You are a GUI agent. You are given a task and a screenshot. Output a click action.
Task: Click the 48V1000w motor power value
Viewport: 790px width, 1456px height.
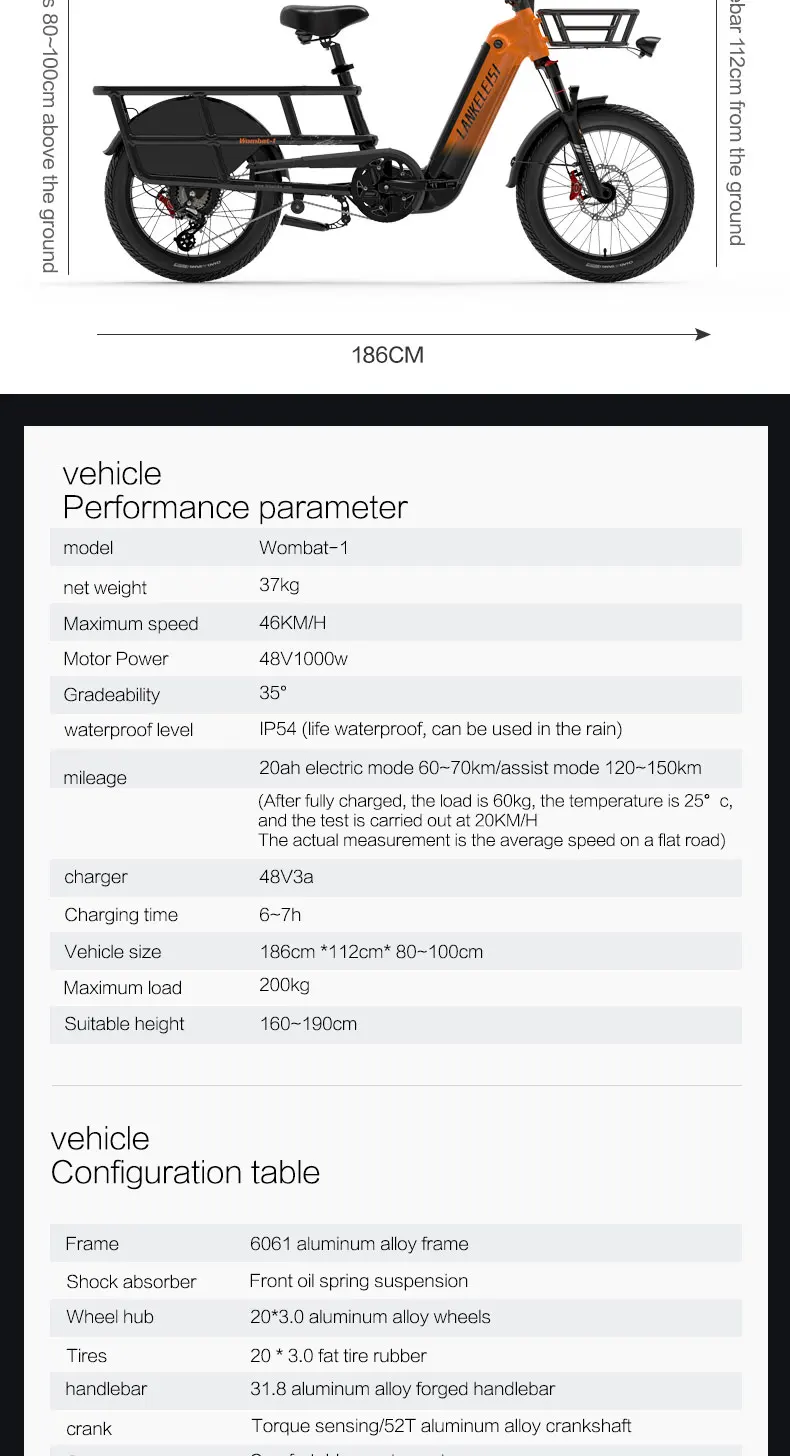coord(304,659)
